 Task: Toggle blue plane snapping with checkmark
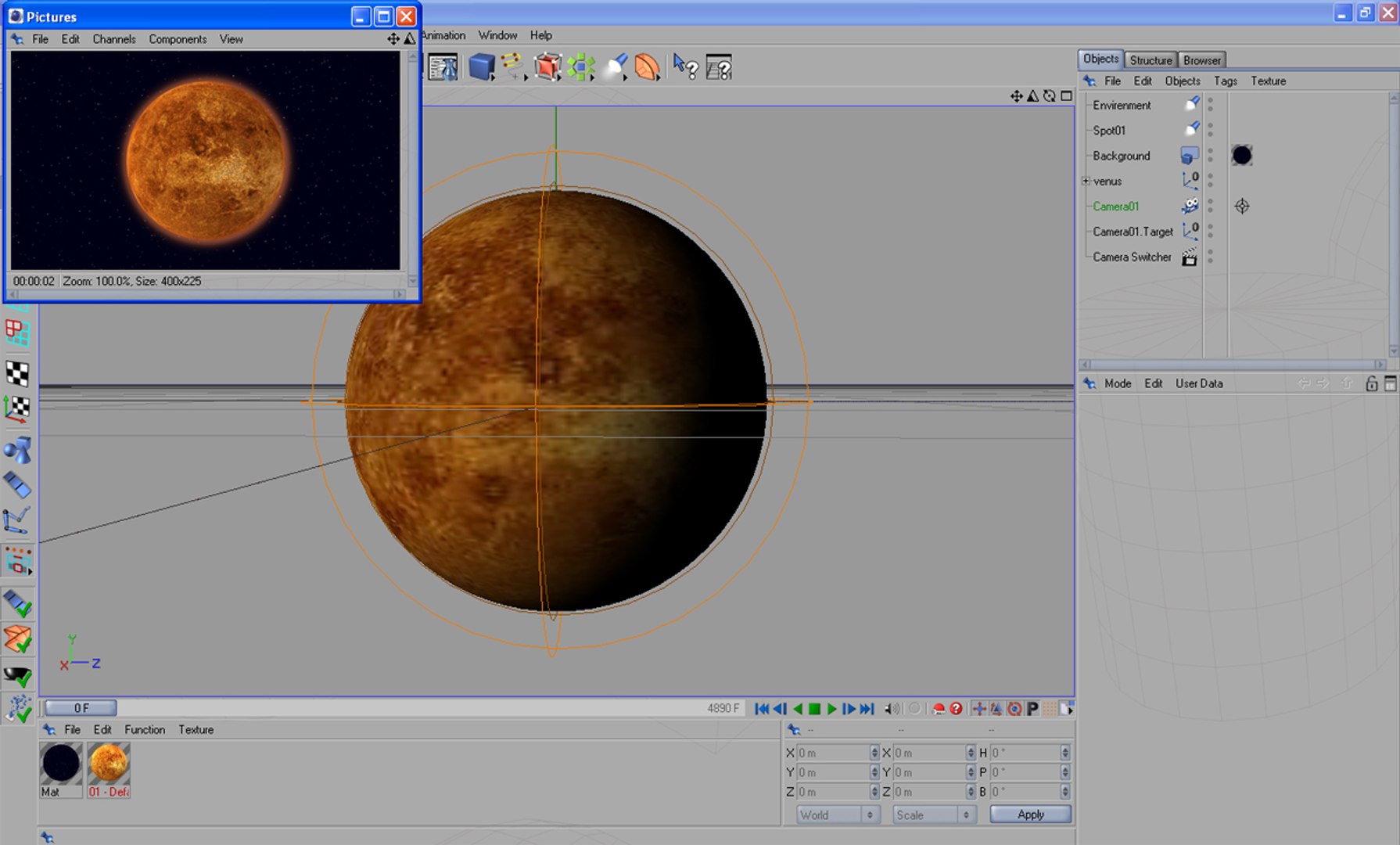pos(17,603)
